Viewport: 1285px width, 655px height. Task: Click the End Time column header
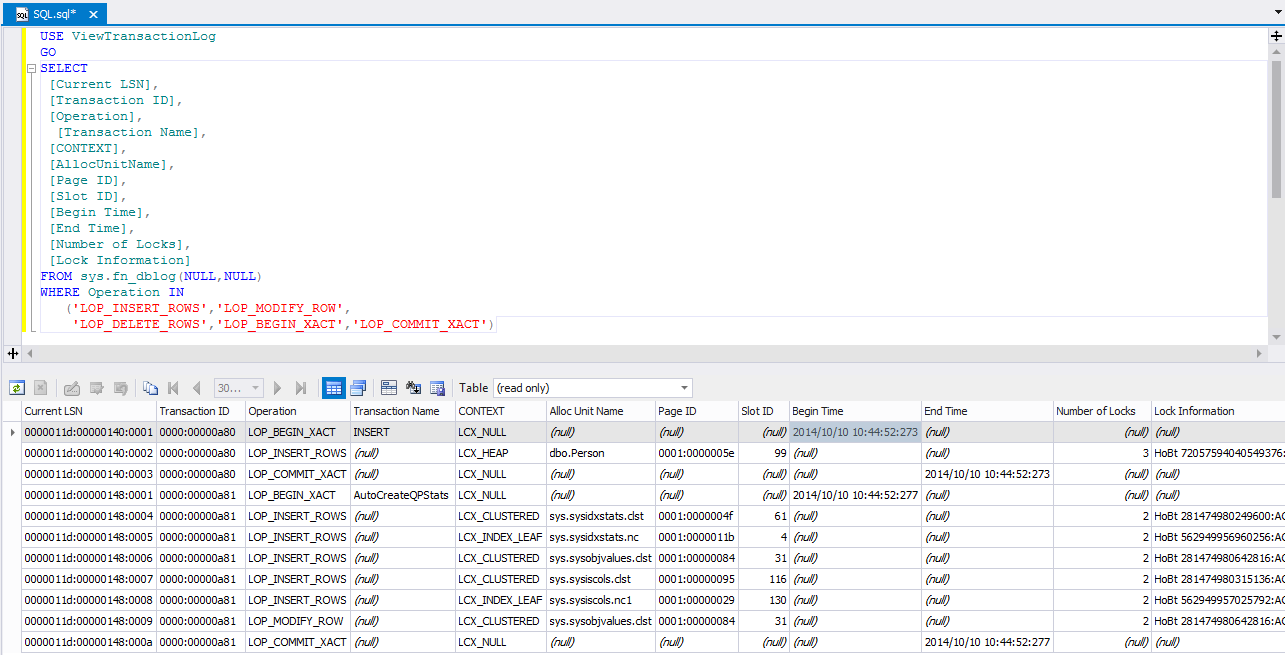click(987, 411)
